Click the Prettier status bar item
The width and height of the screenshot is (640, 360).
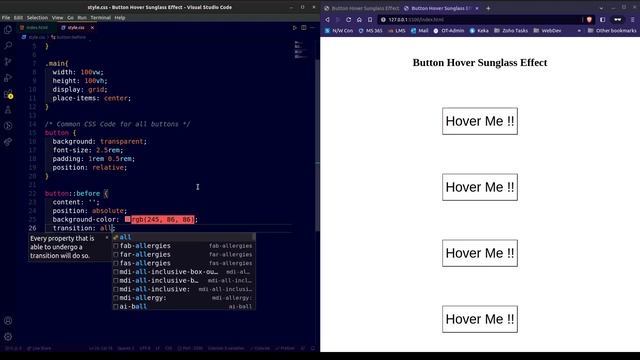(x=285, y=348)
